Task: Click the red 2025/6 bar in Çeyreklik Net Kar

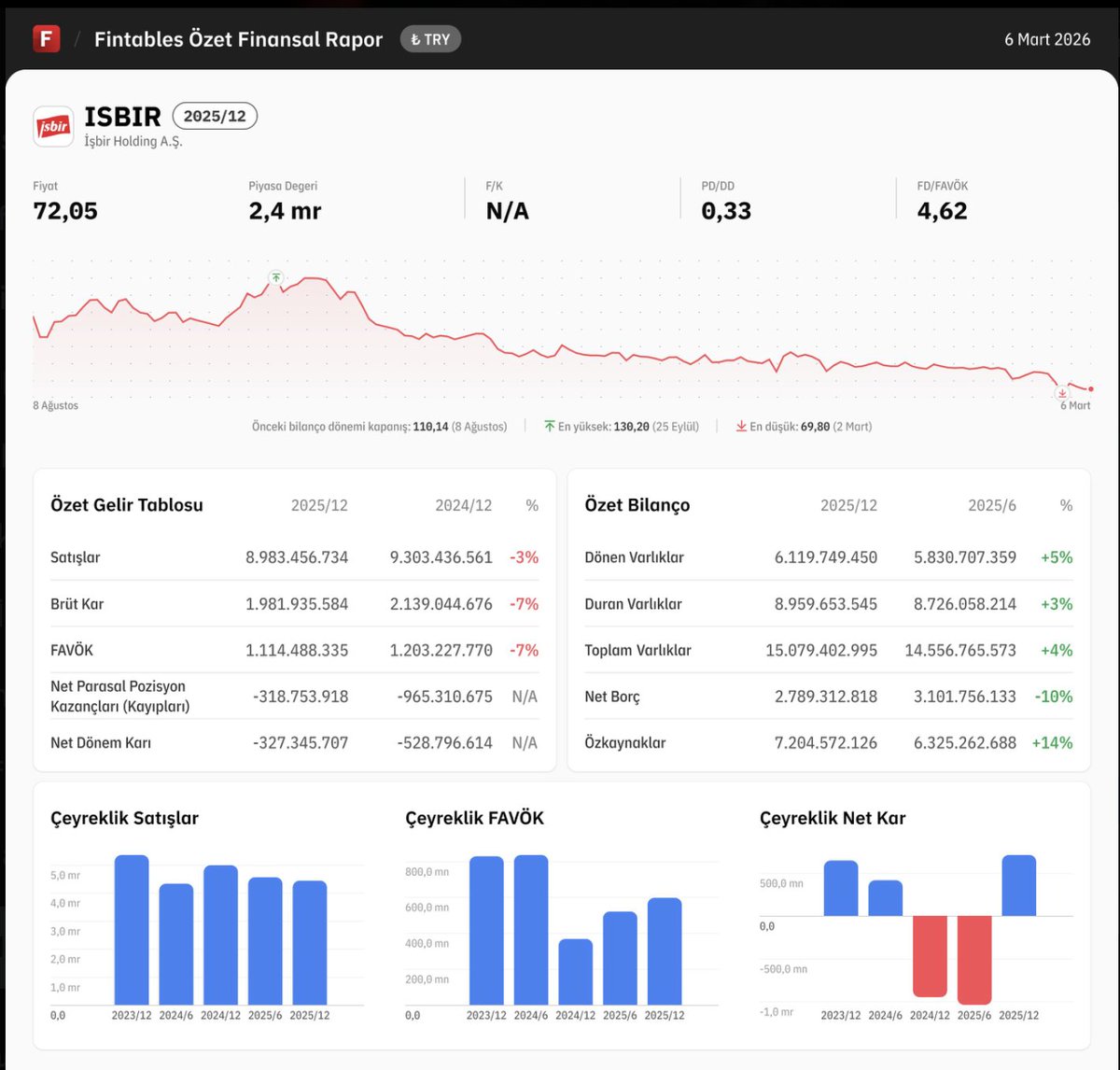Action: [x=974, y=960]
